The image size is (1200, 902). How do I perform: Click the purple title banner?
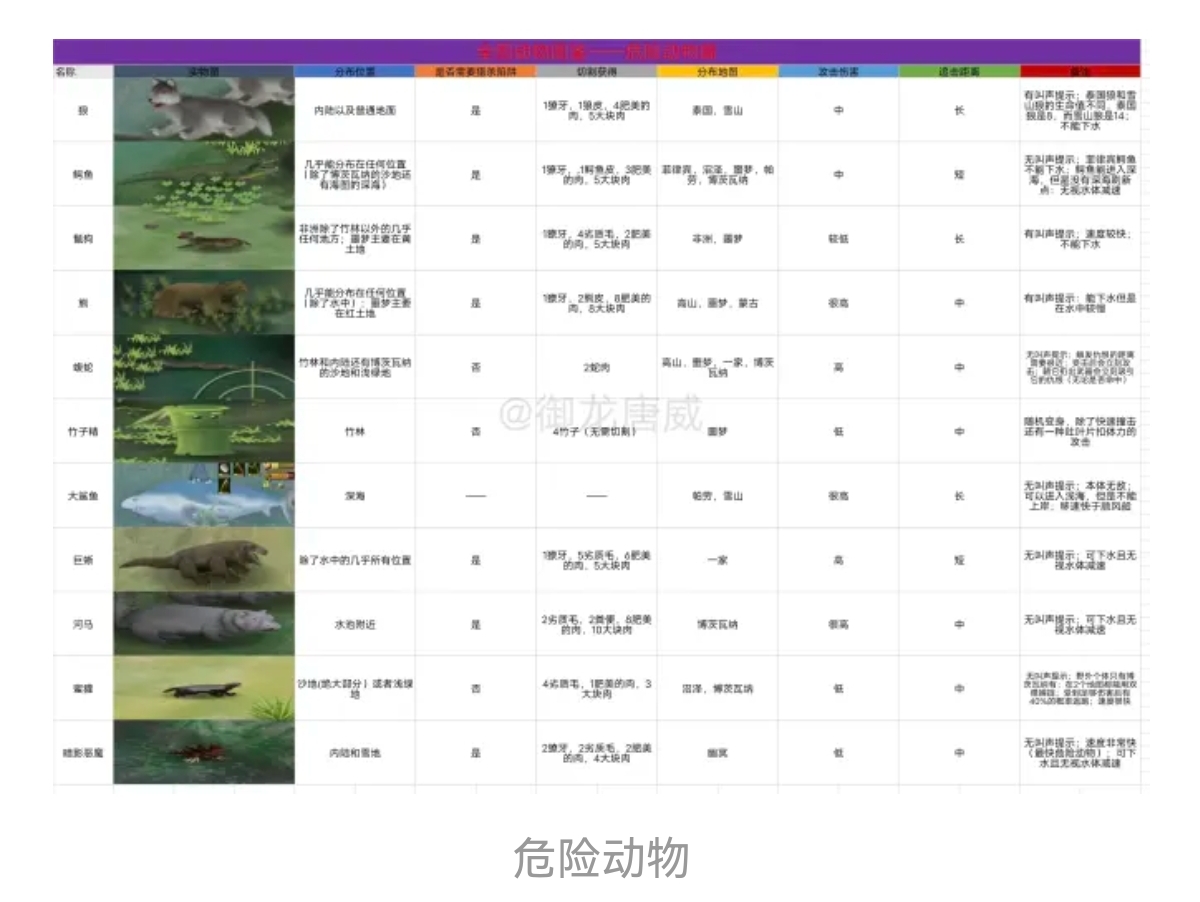click(x=596, y=51)
